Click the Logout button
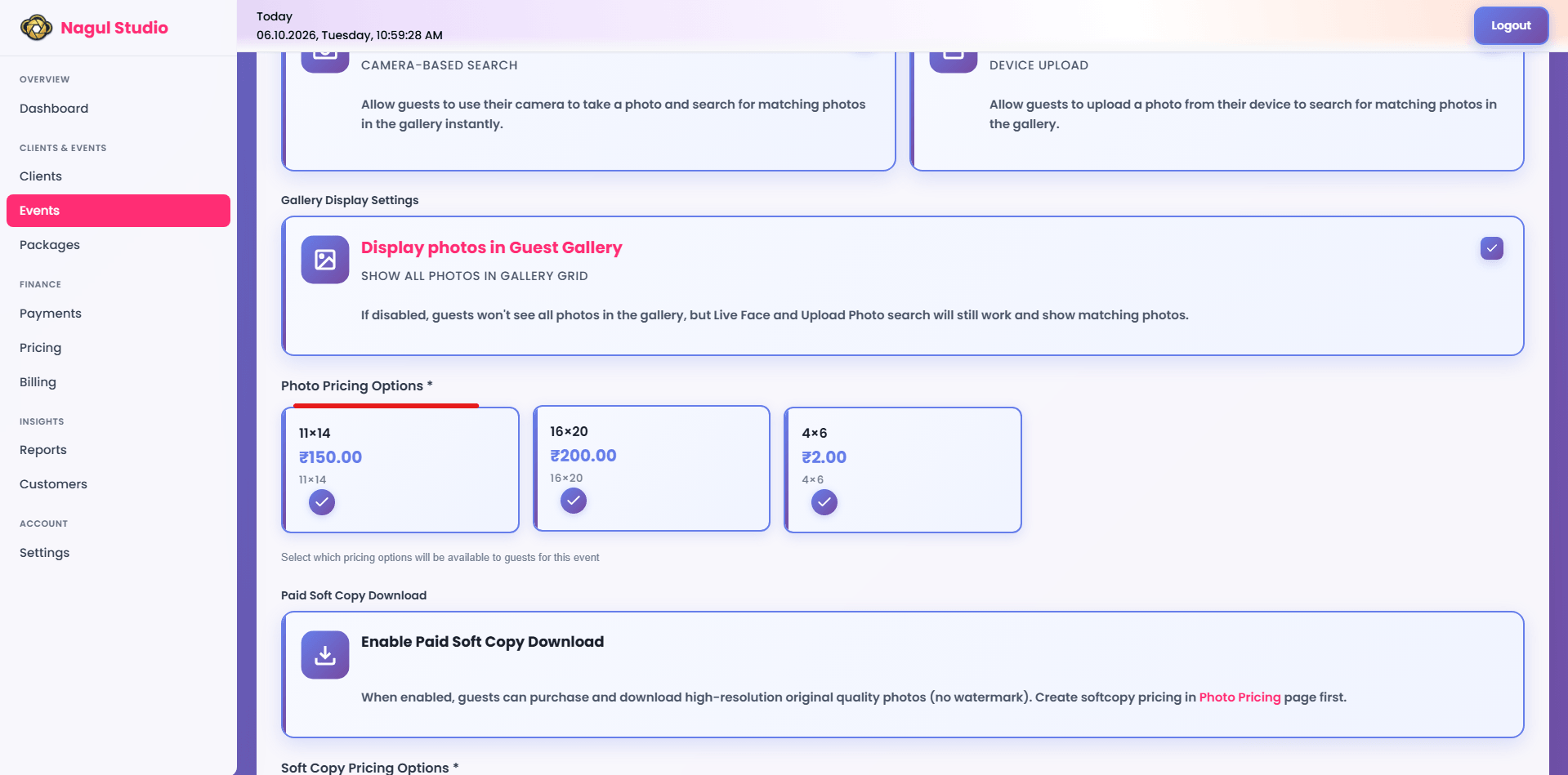The height and width of the screenshot is (775, 1568). (x=1511, y=25)
